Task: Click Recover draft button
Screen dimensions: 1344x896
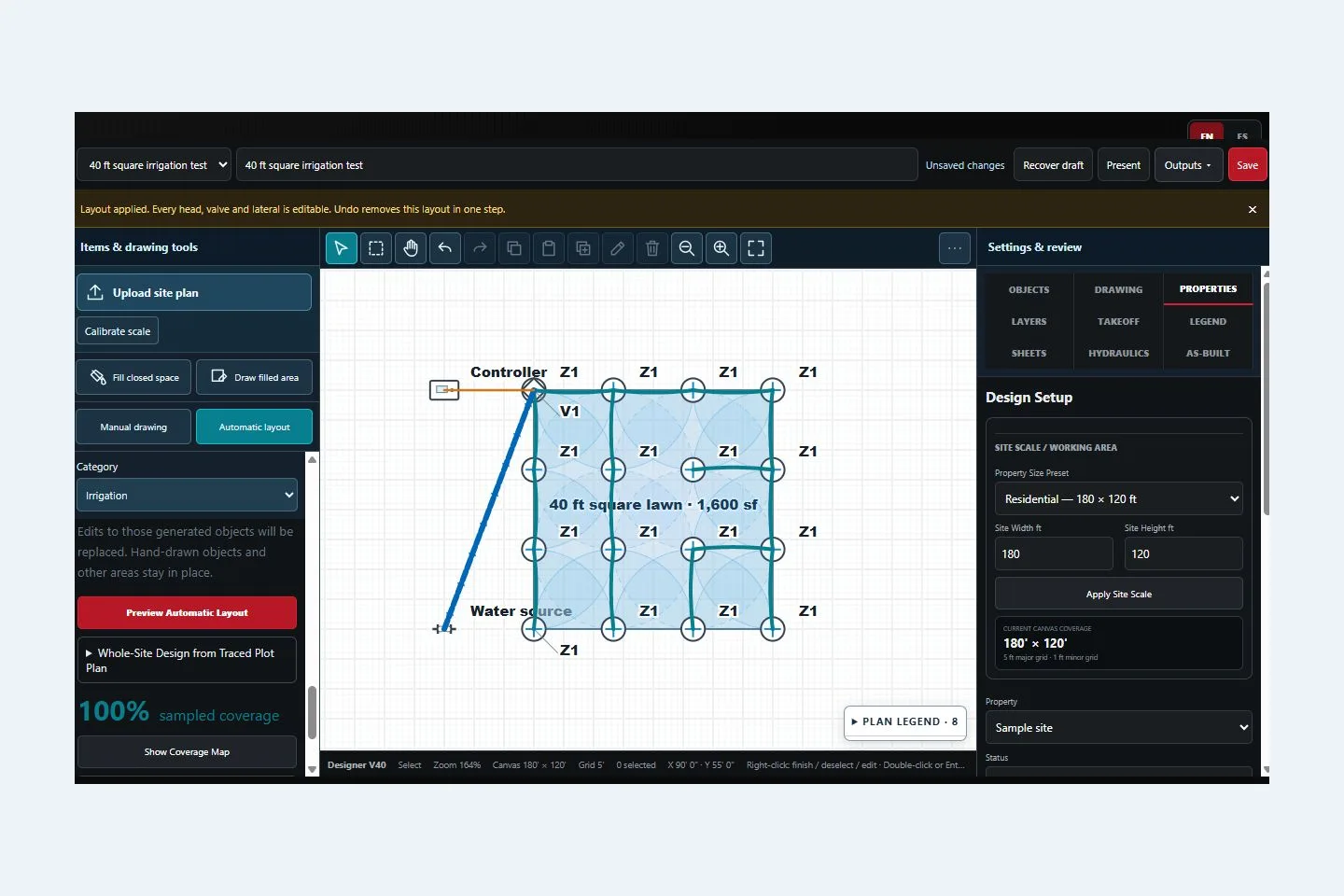Action: pyautogui.click(x=1053, y=165)
